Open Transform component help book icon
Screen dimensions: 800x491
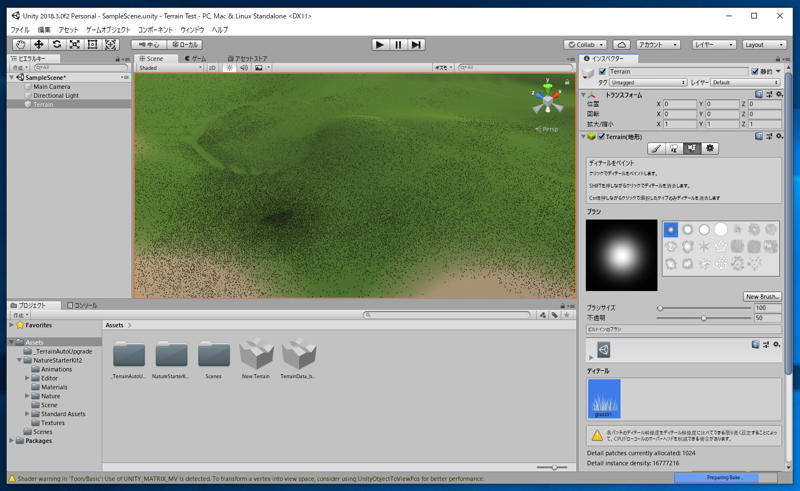pyautogui.click(x=759, y=94)
